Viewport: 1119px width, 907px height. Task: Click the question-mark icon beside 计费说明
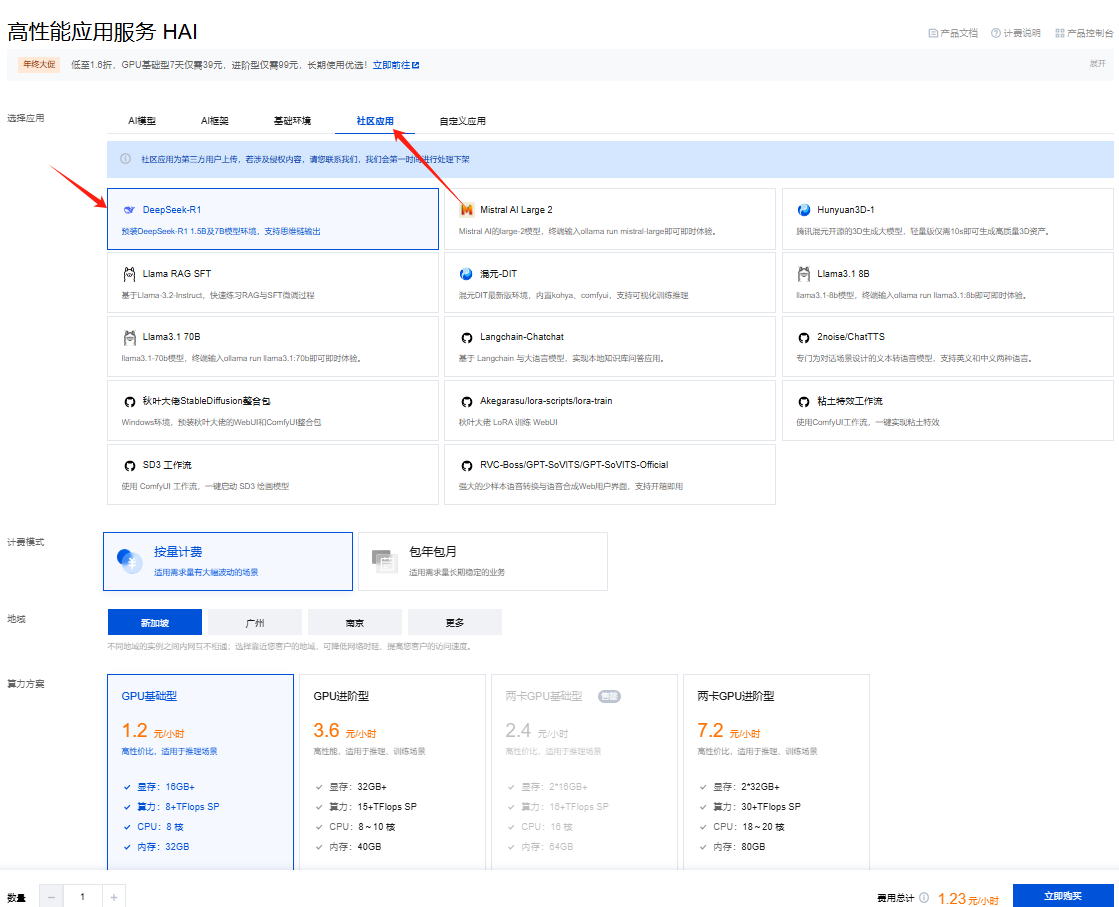coord(996,34)
